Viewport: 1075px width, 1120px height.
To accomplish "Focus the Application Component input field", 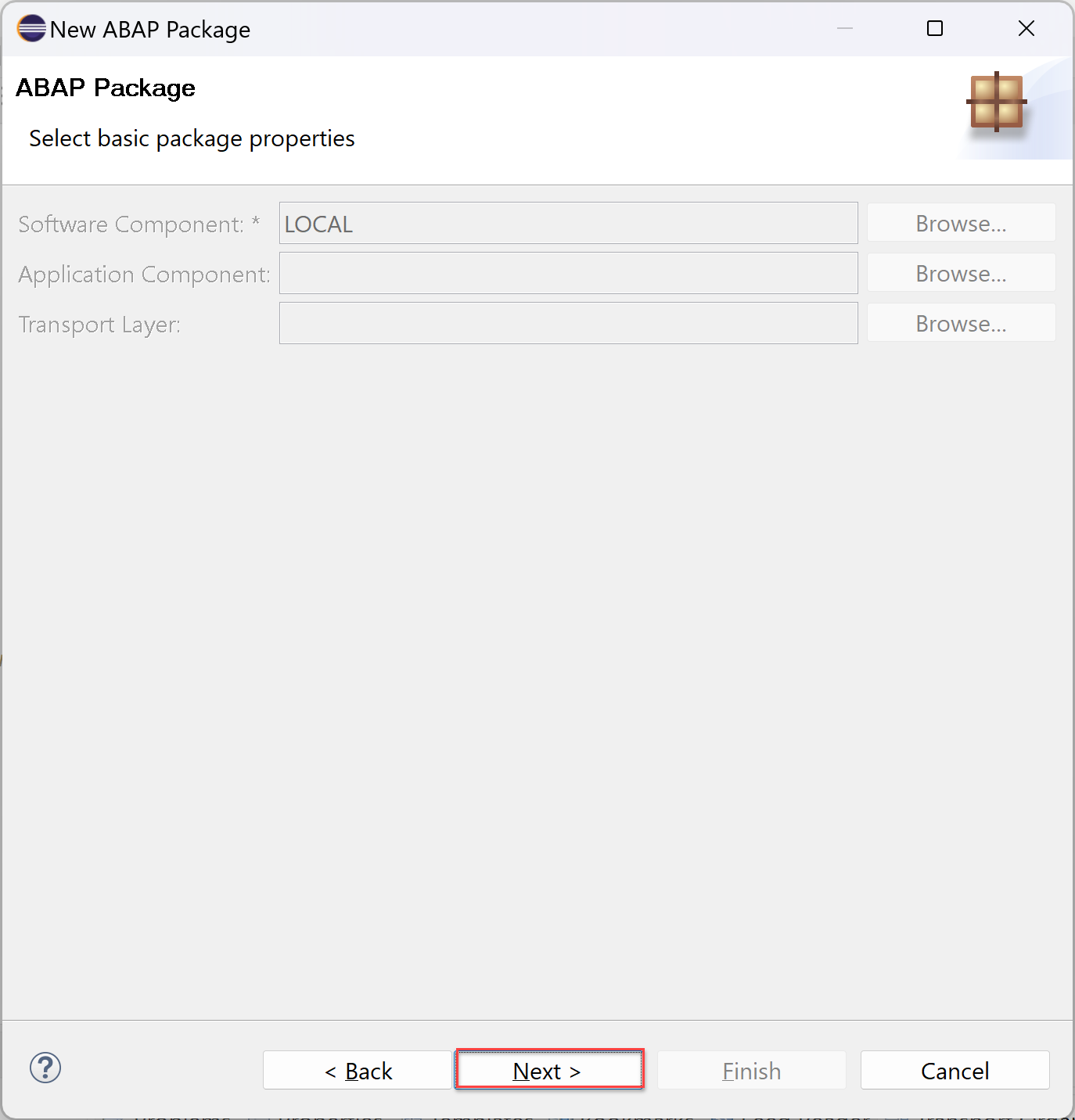I will (x=568, y=273).
